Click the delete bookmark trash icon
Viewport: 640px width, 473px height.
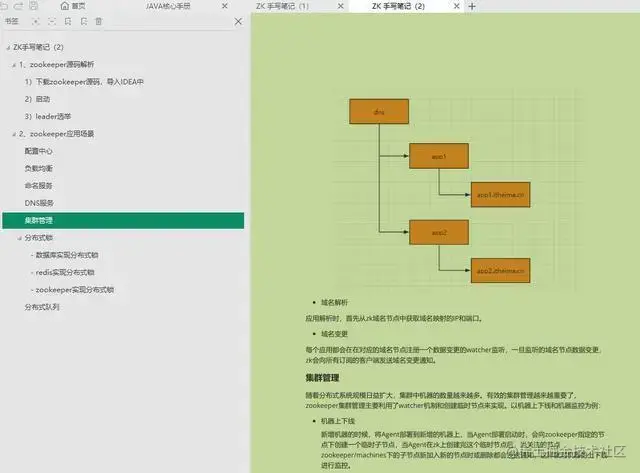(x=99, y=21)
